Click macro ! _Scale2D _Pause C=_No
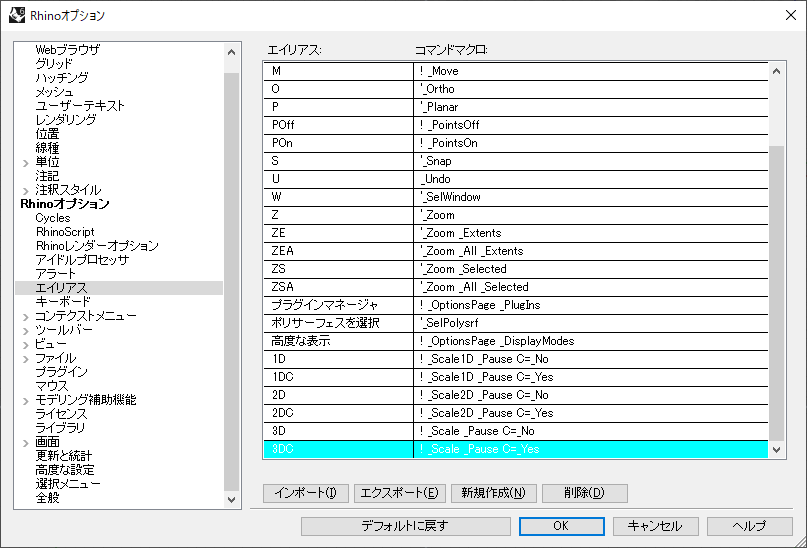Viewport: 807px width, 548px height. click(591, 395)
